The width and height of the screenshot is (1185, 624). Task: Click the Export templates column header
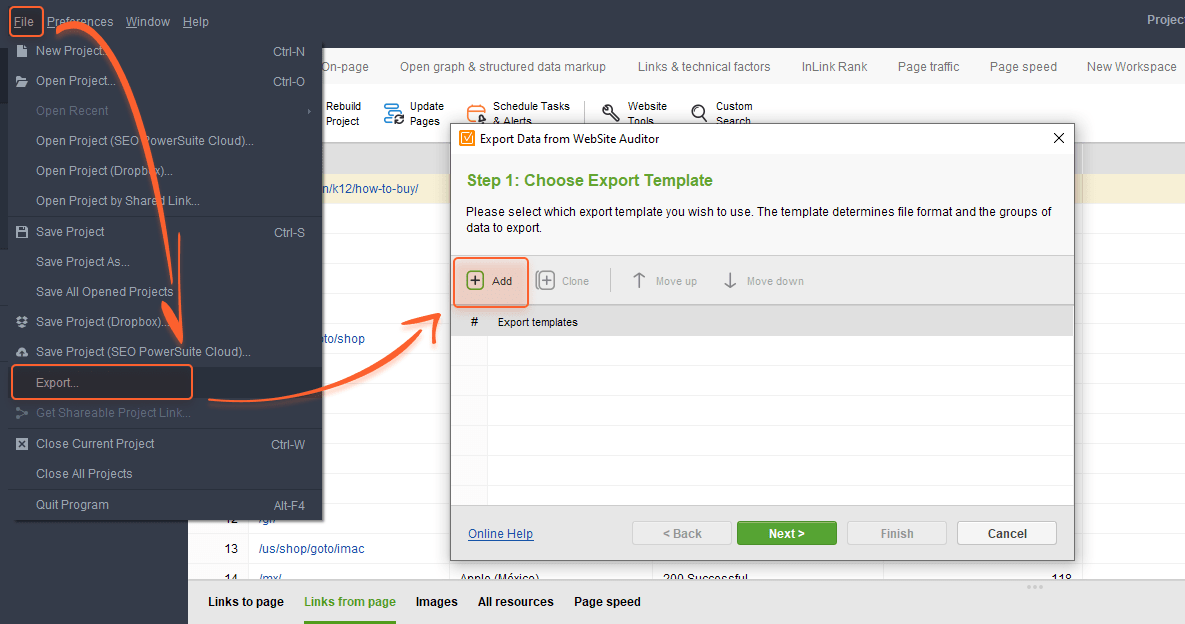point(537,322)
